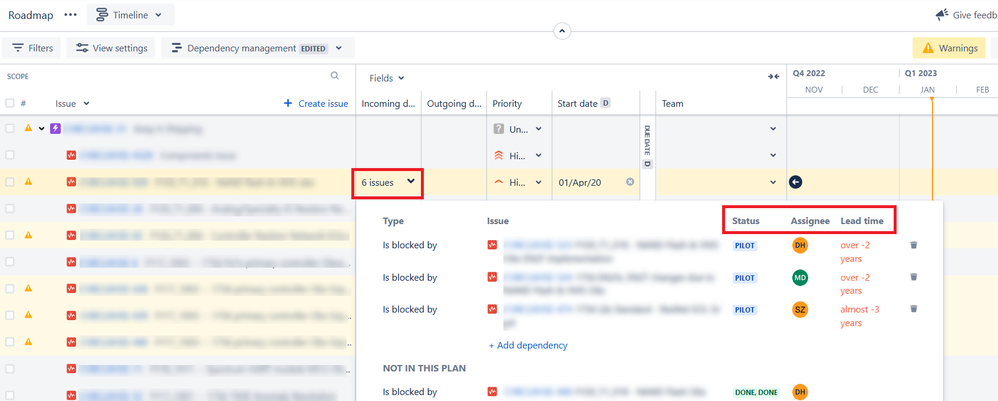The image size is (998, 401).
Task: Tick the checkbox on the 6 issues row
Action: click(x=10, y=182)
